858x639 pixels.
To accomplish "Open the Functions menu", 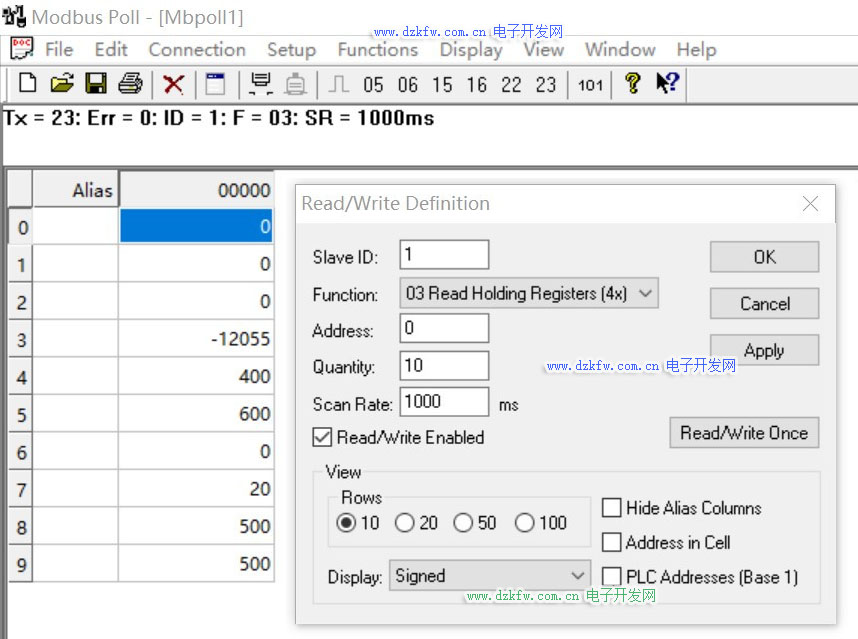I will [x=377, y=49].
